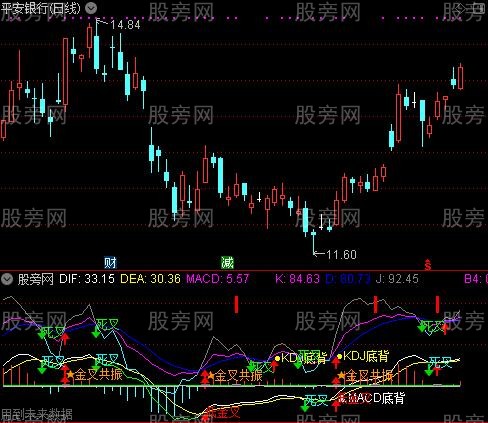488x423 pixels.
Task: Select the 平安银行(日线) chart title
Action: point(41,8)
